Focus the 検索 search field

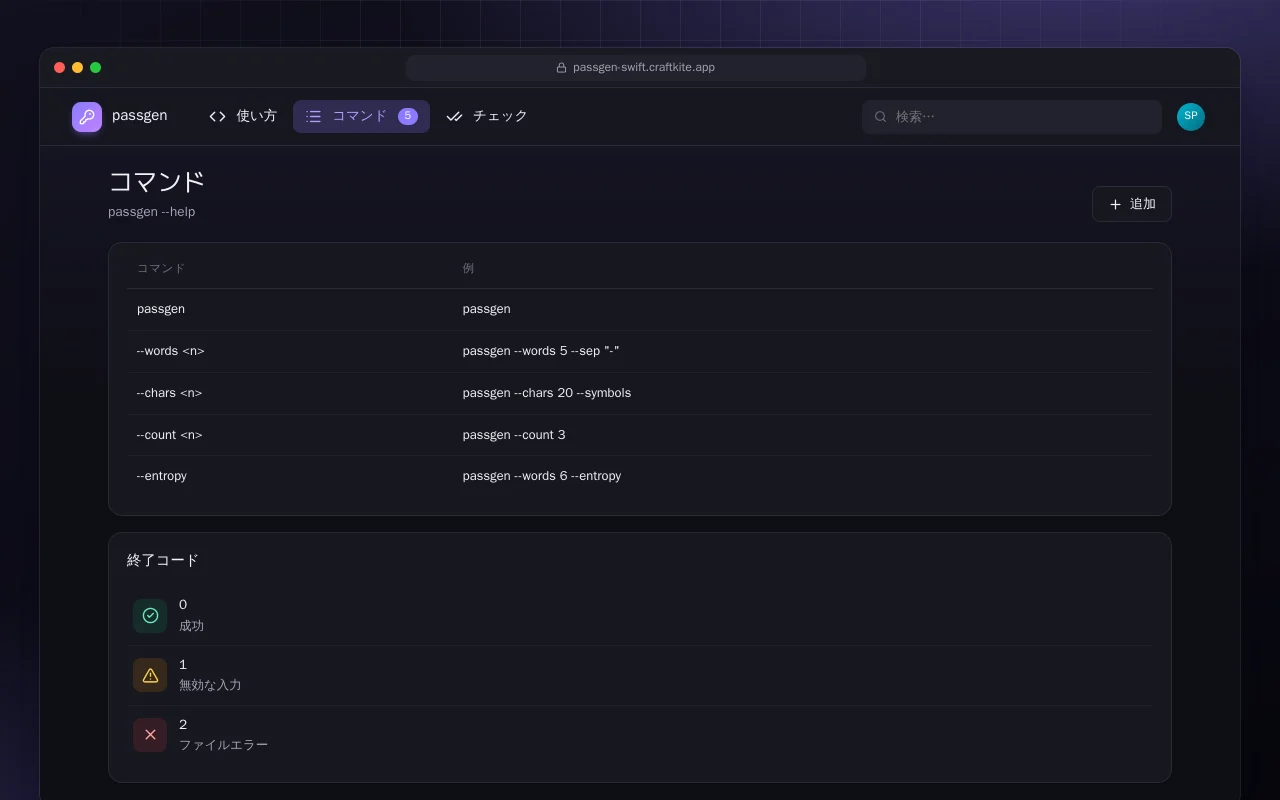[x=1011, y=117]
